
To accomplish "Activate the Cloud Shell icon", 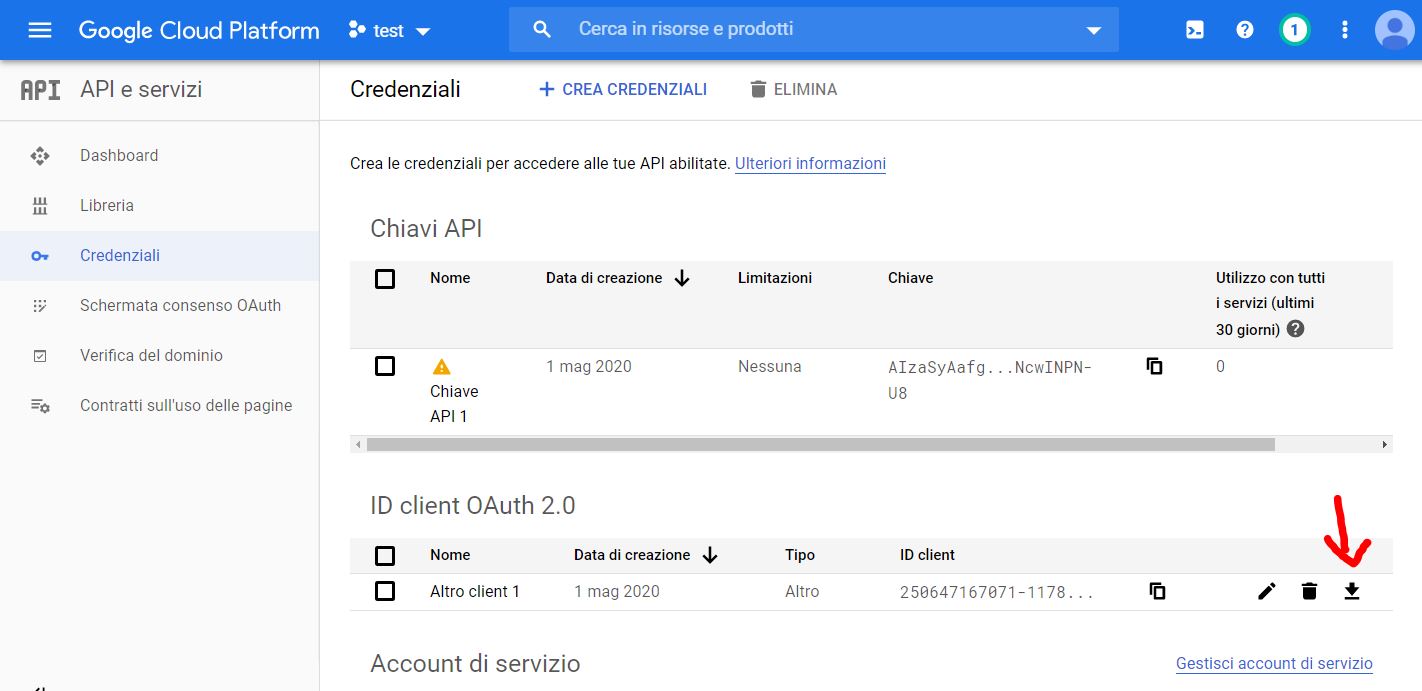I will tap(1195, 30).
